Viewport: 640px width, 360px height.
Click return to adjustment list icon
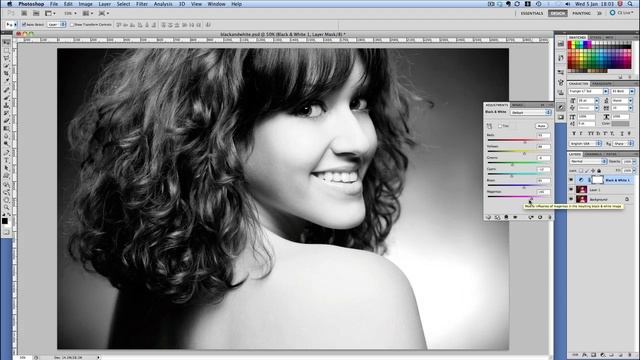pos(488,217)
